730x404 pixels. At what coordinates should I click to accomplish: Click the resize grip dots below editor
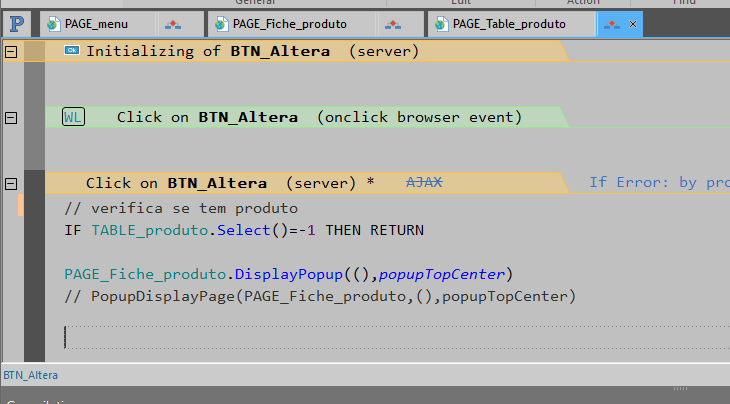coord(680,388)
